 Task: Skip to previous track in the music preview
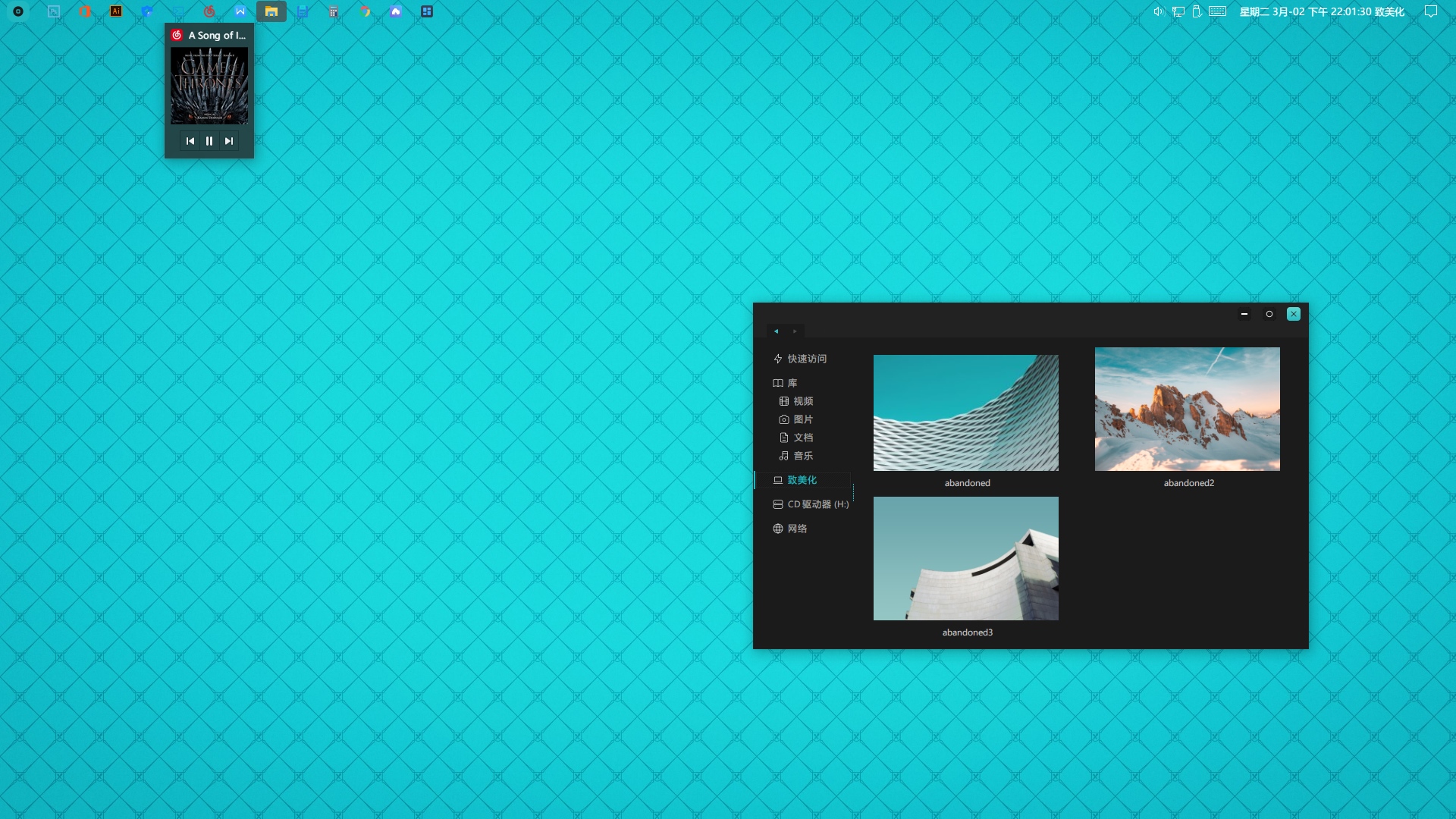click(x=190, y=141)
